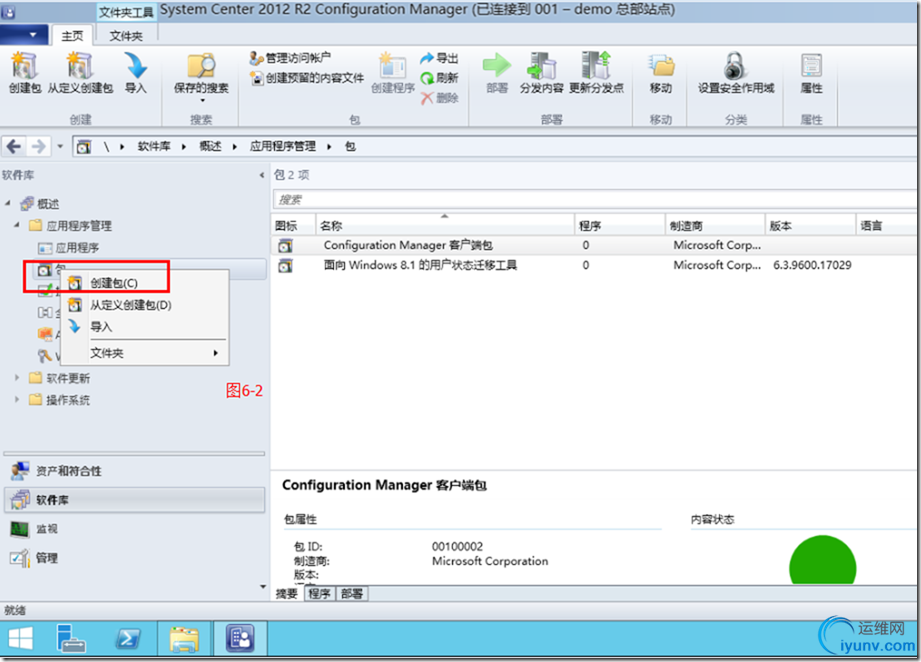921x662 pixels.
Task: Open the 软件库 workspace button
Action: pos(134,500)
